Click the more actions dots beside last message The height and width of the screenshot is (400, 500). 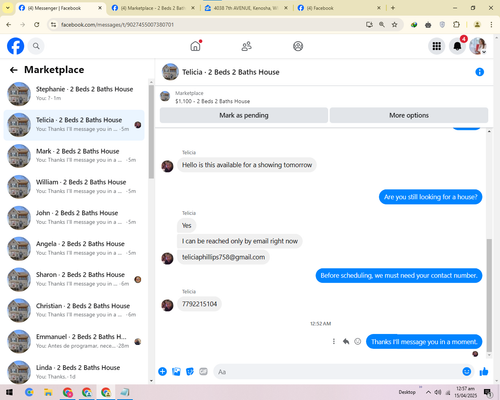(334, 341)
